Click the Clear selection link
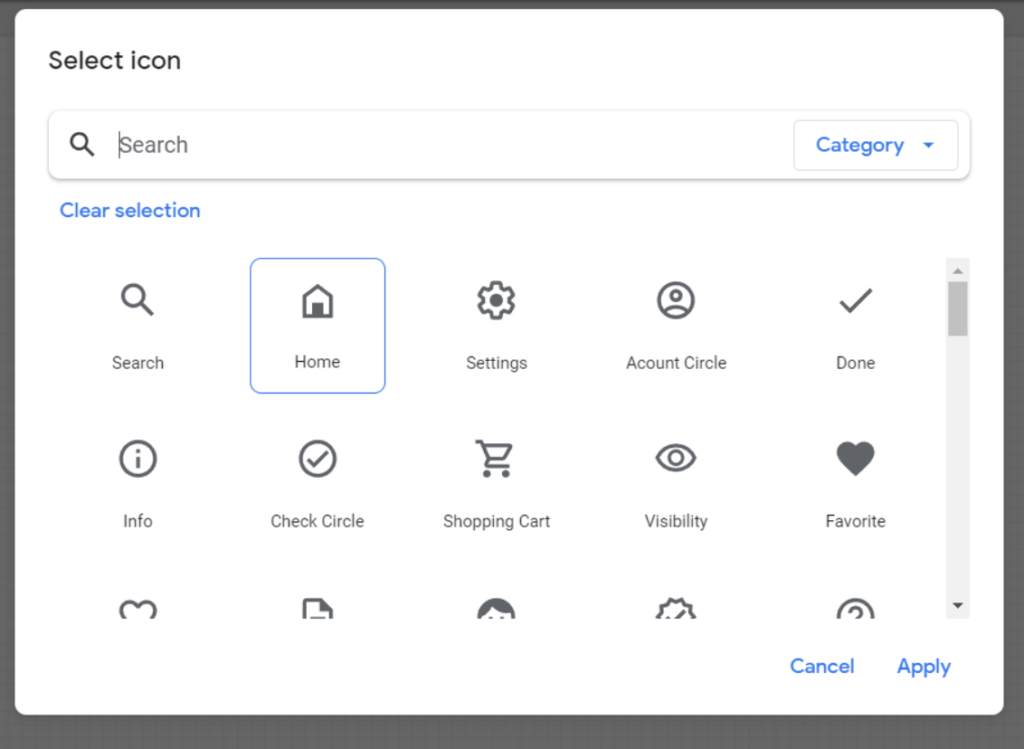Viewport: 1024px width, 749px height. [130, 210]
